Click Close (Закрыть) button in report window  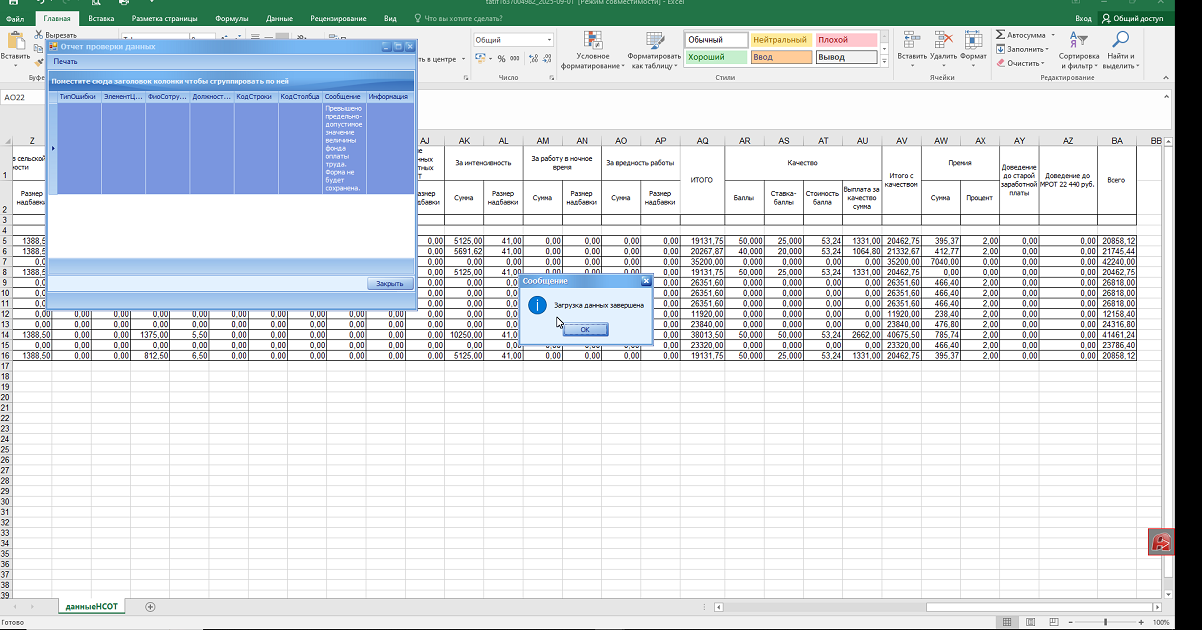[x=389, y=284]
